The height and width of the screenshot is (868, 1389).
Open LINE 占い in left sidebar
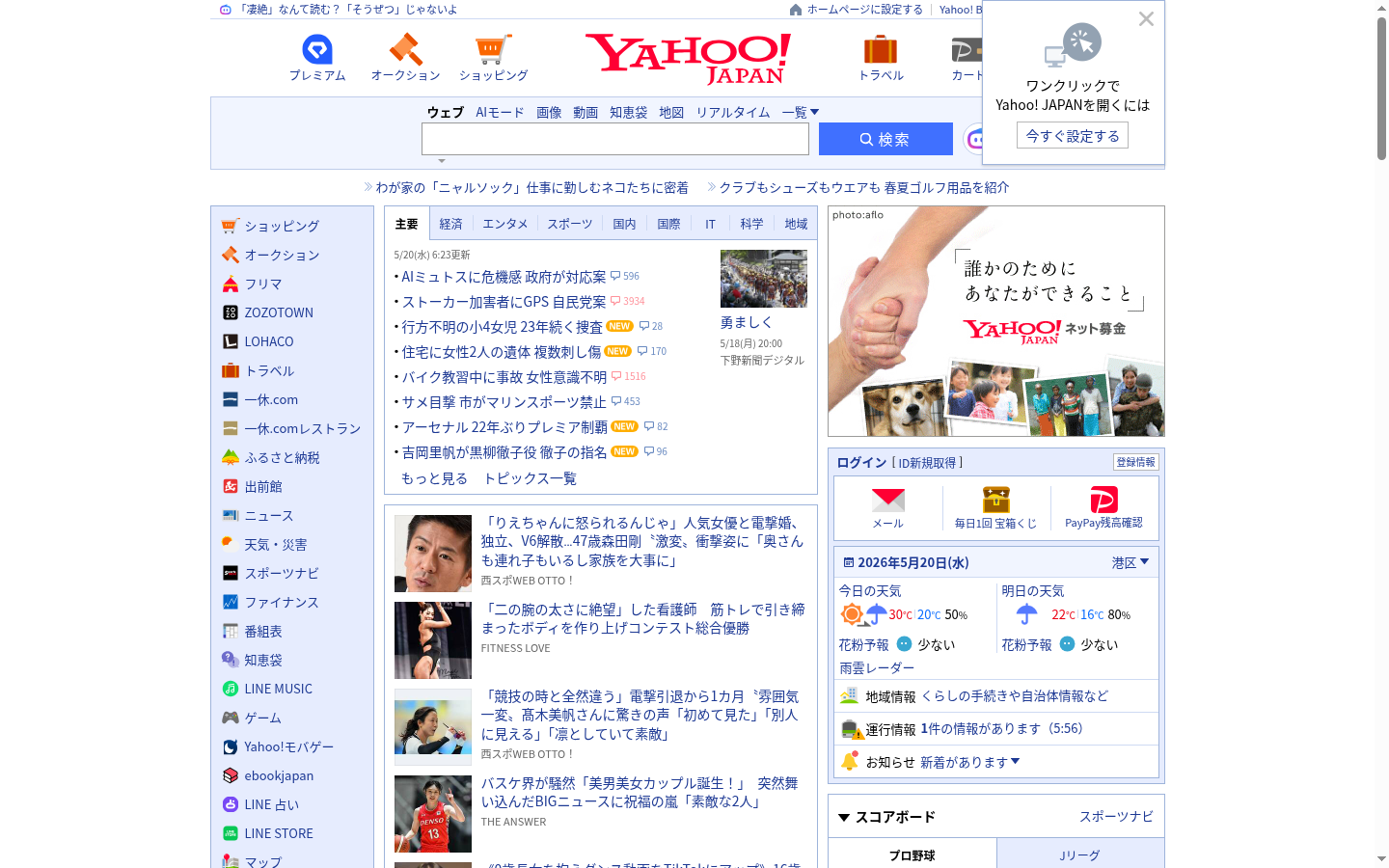(272, 804)
